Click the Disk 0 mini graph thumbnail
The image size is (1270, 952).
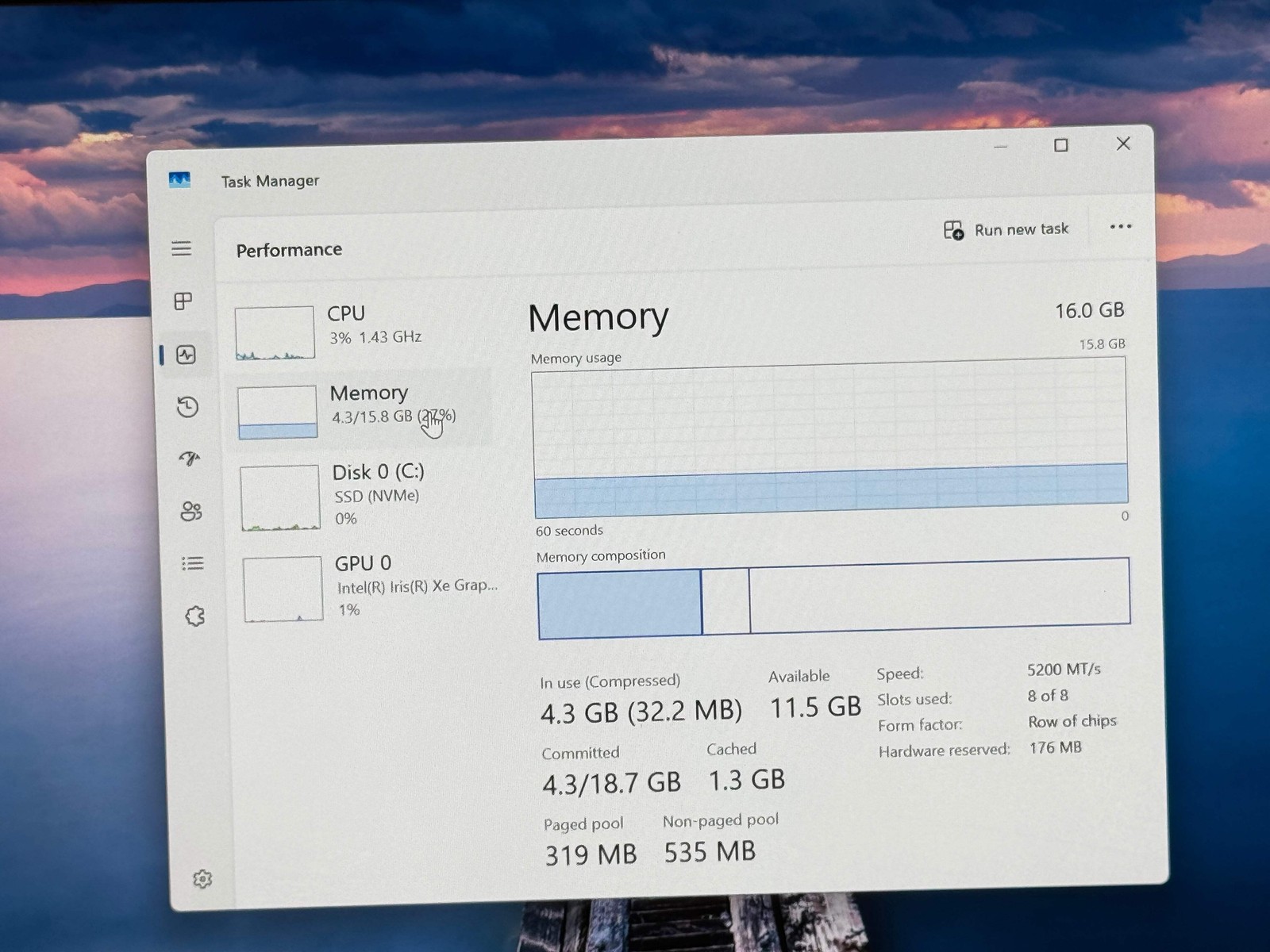pos(280,498)
